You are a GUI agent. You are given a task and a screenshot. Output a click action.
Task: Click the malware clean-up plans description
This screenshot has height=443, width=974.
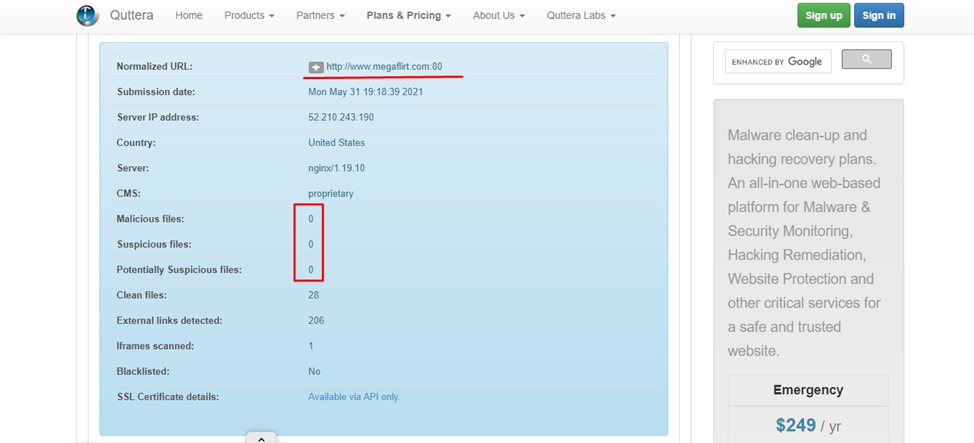(806, 243)
